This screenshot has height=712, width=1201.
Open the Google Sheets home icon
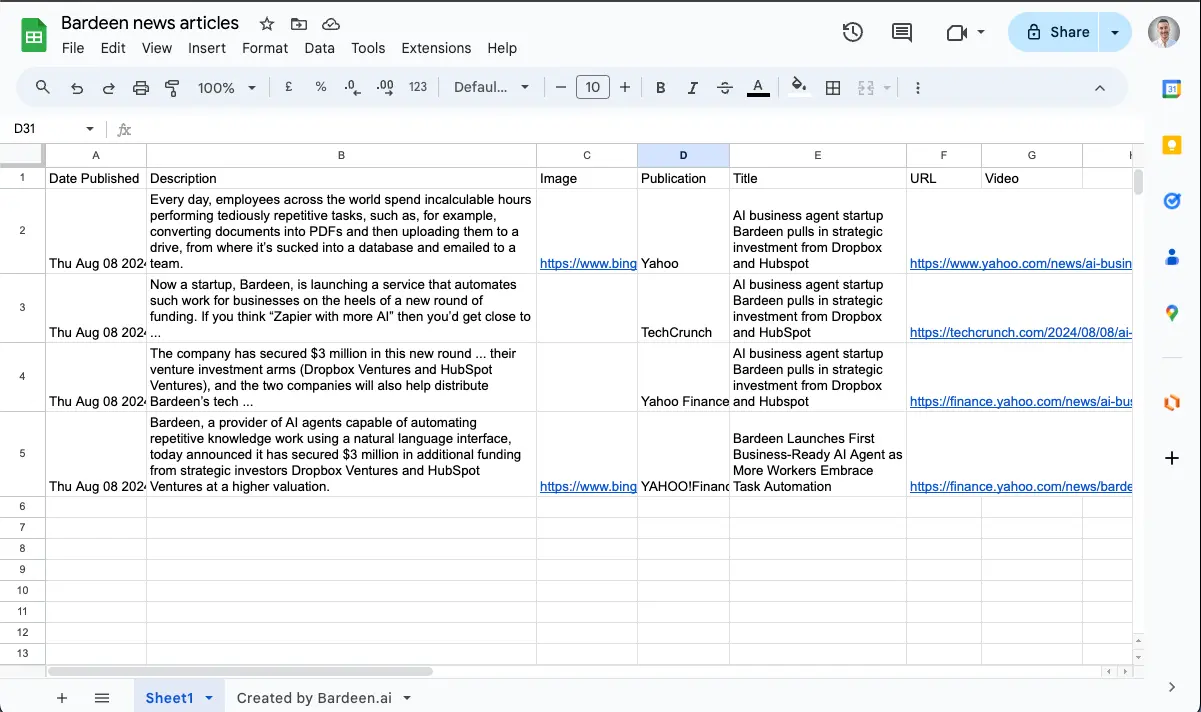click(34, 36)
